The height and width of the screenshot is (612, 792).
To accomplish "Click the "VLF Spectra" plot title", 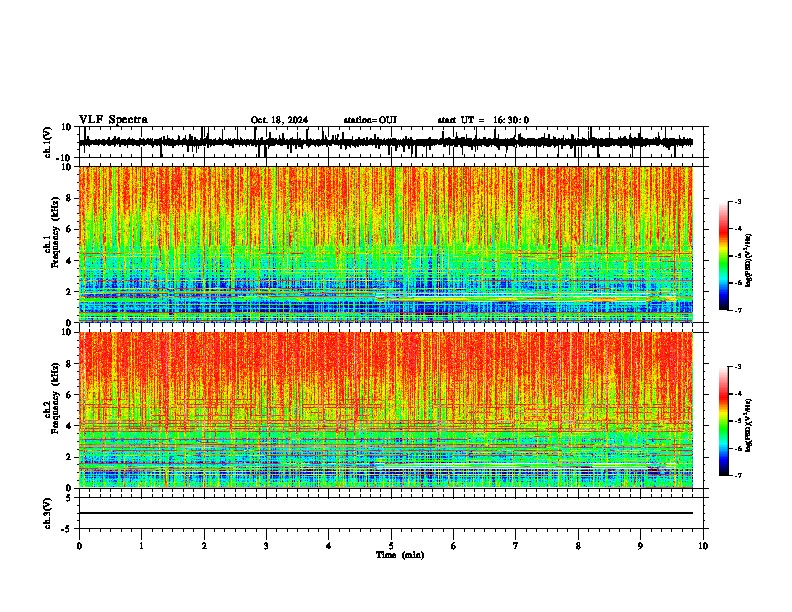I will coord(113,120).
